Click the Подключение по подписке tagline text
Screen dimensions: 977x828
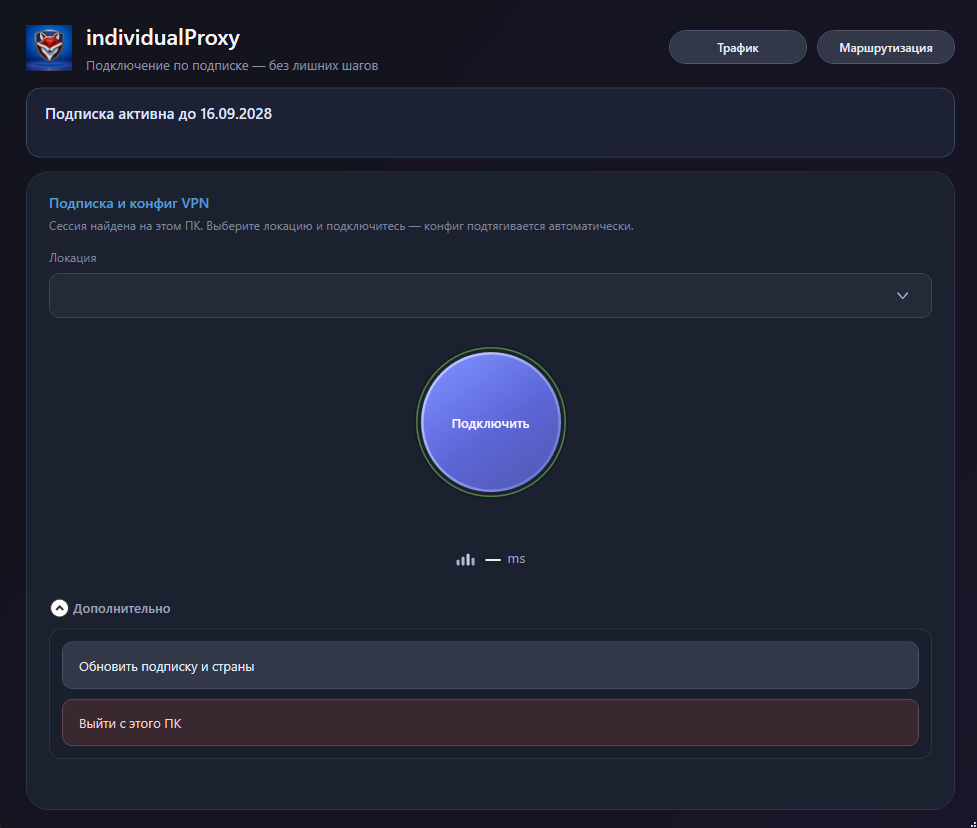tap(232, 65)
